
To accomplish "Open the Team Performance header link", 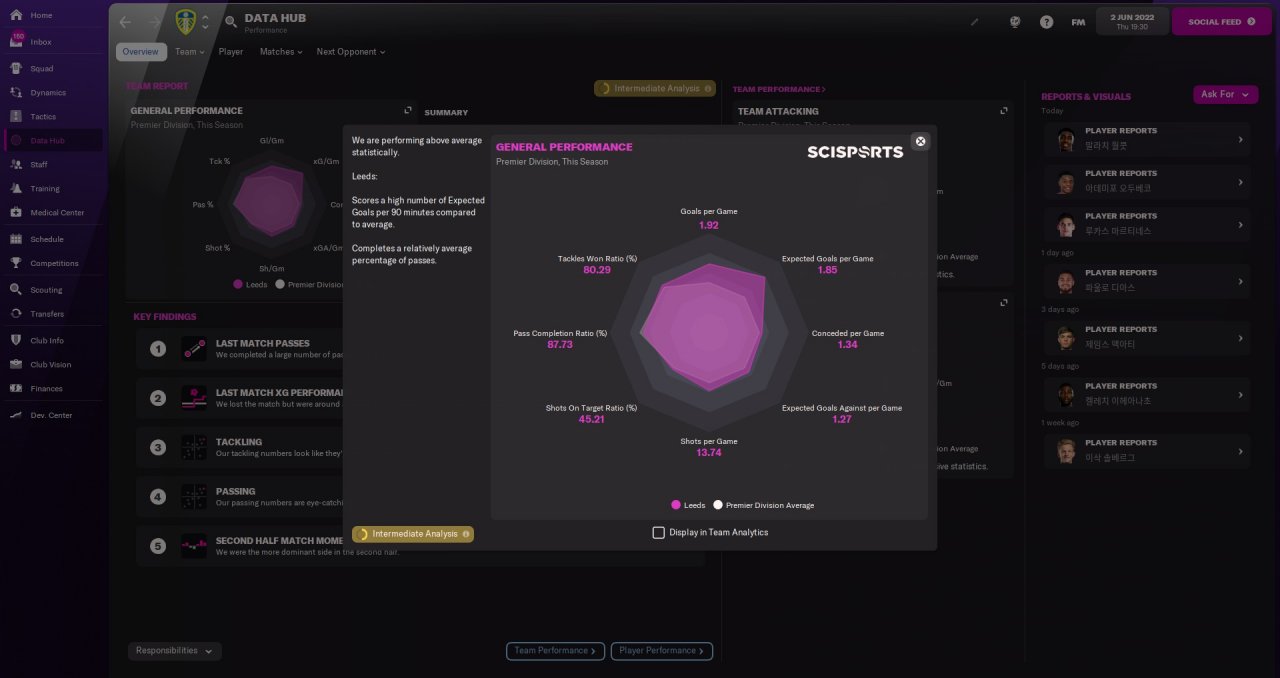I will pos(779,89).
